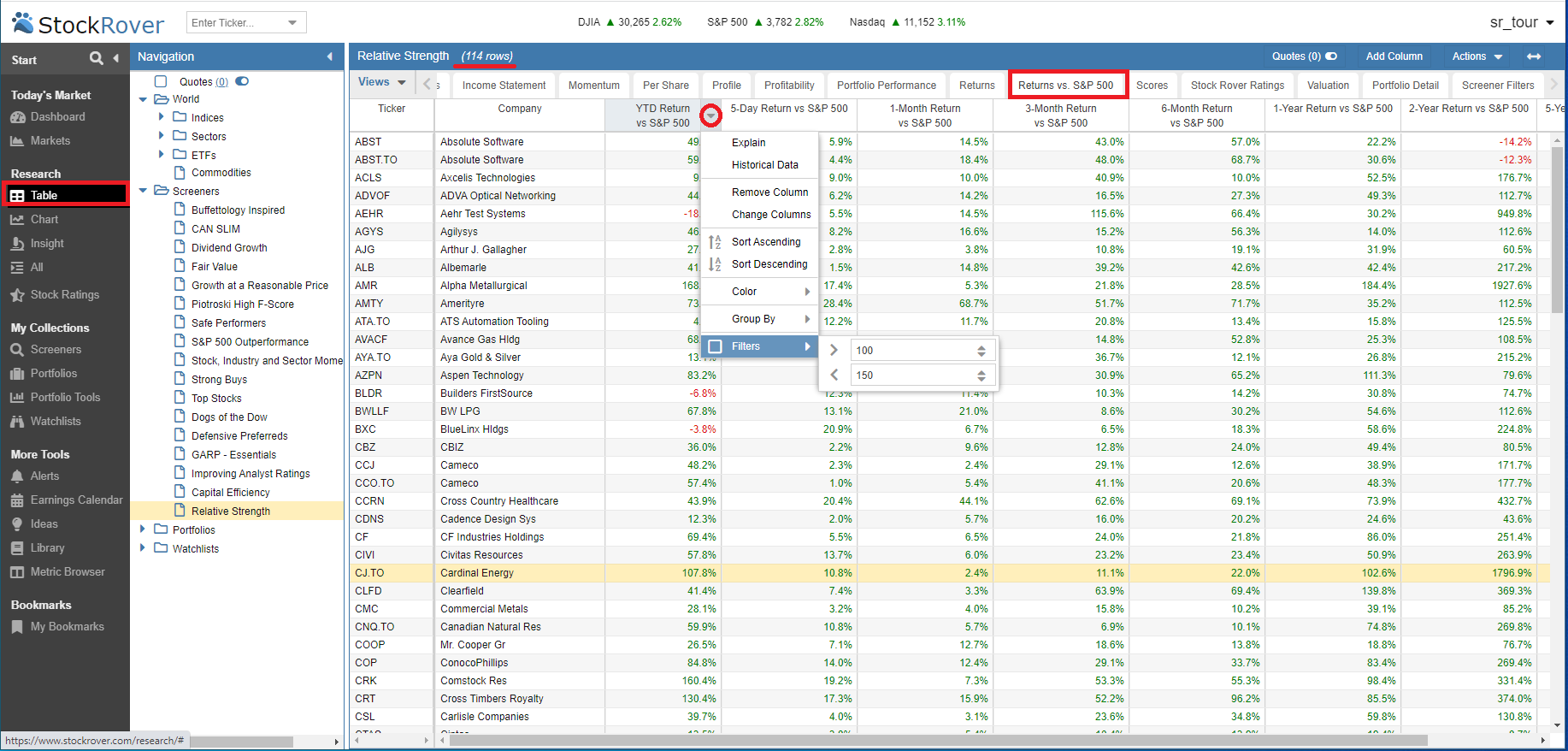Screen dimensions: 1568x751
Task: Check the Quotes checkbox in Navigation
Action: pos(161,81)
